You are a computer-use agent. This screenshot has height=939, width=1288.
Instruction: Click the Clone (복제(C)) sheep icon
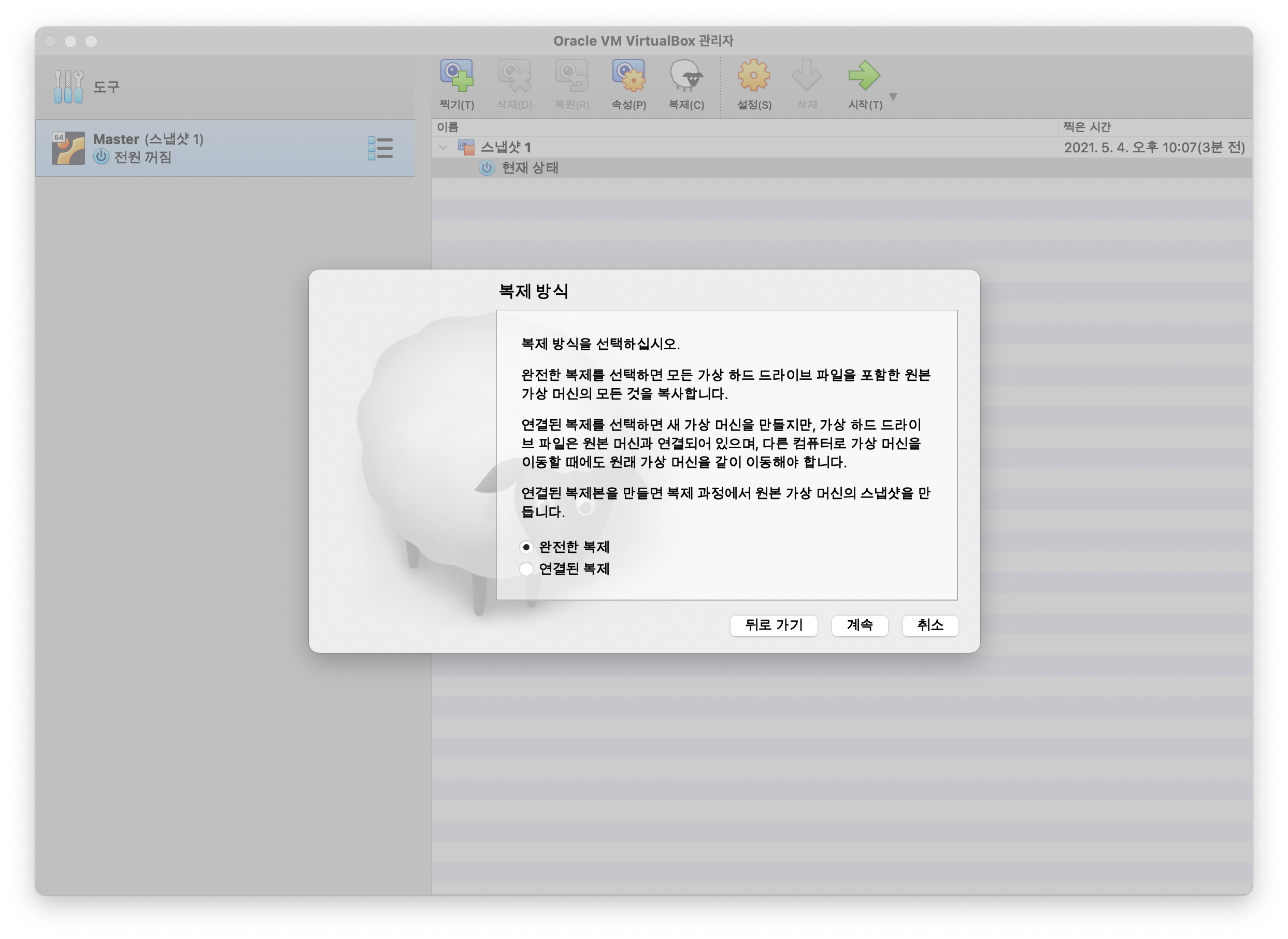[x=686, y=77]
